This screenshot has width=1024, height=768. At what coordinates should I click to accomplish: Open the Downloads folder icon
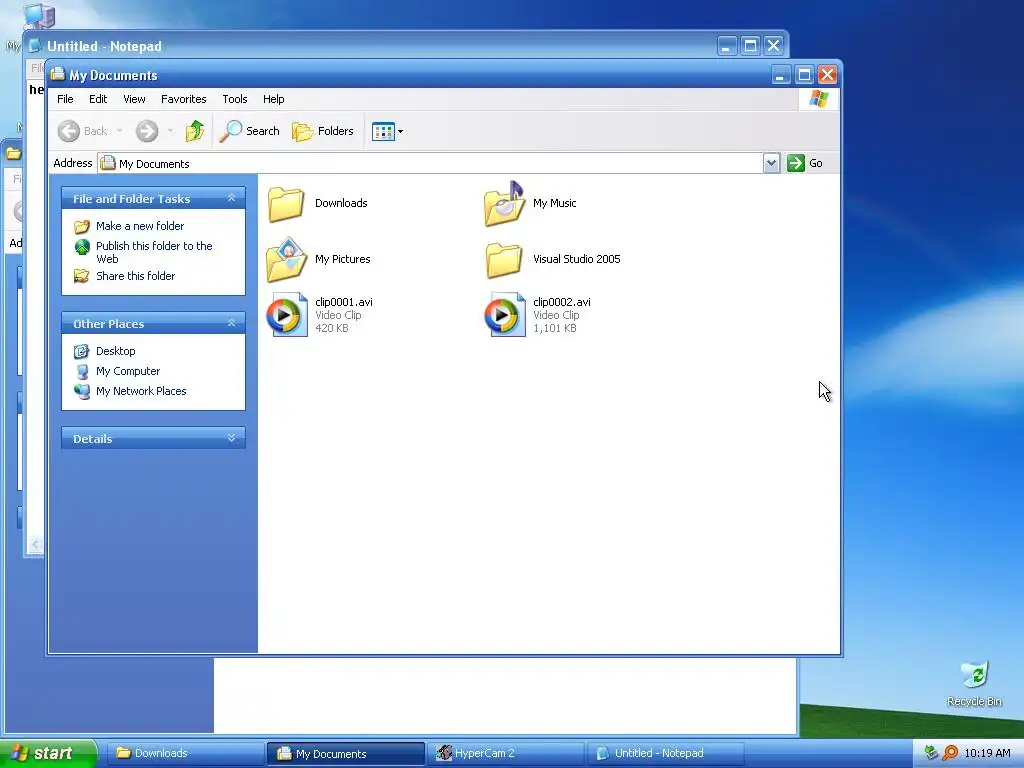click(286, 204)
